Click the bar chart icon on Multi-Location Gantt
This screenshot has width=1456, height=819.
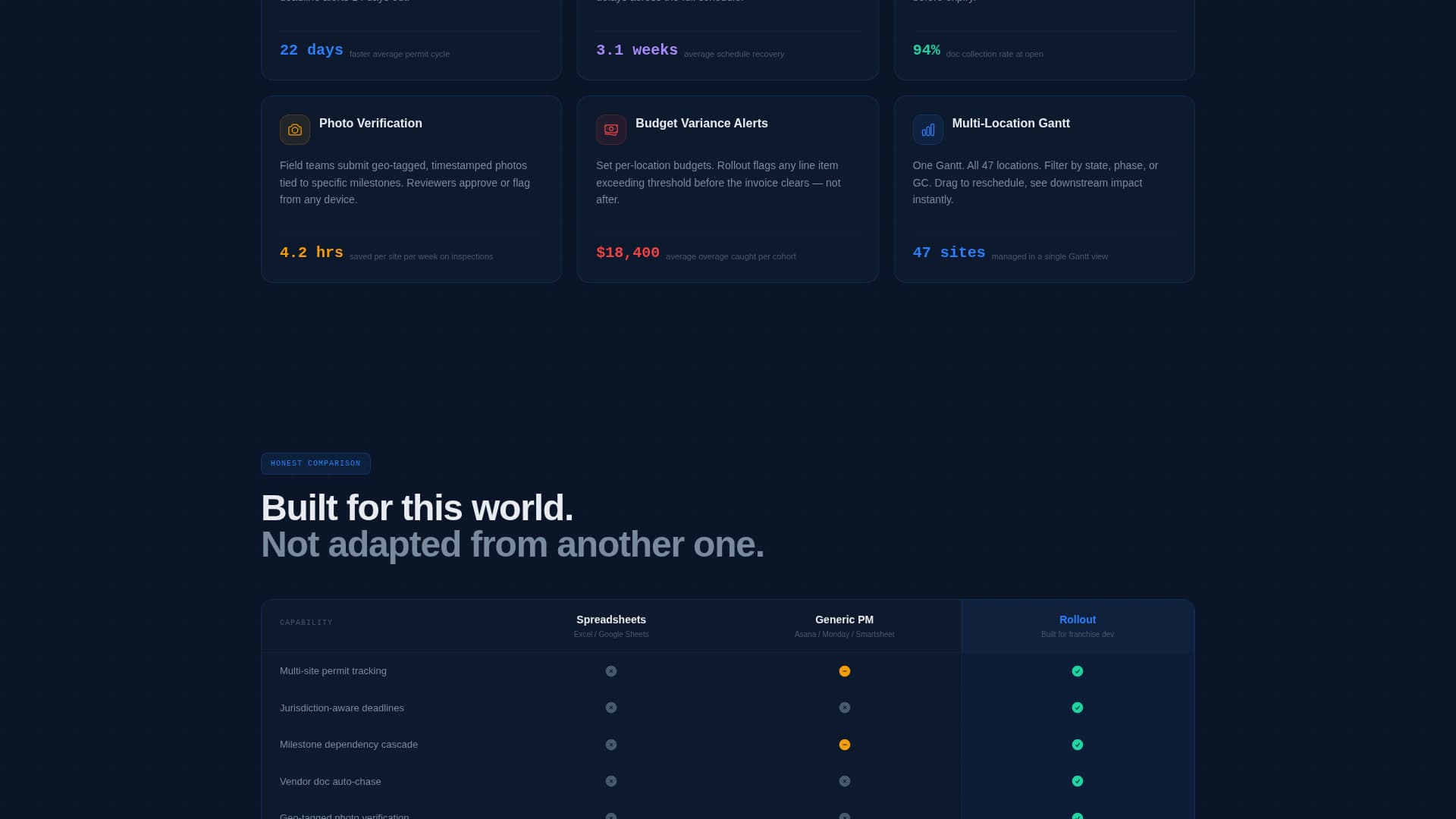tap(928, 130)
